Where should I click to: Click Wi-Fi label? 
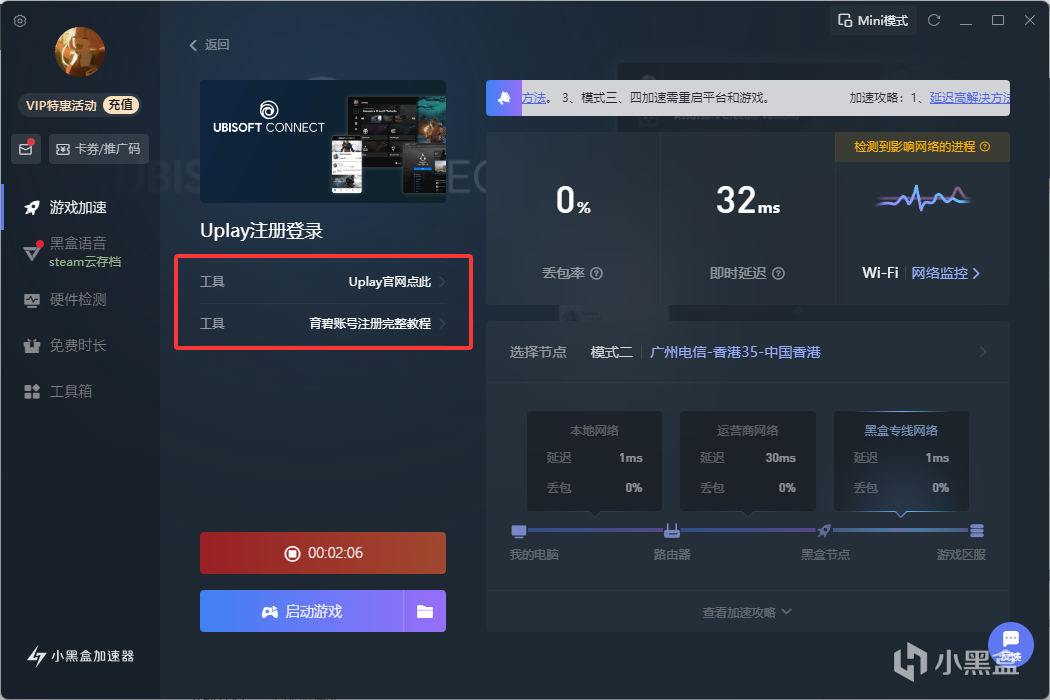880,273
